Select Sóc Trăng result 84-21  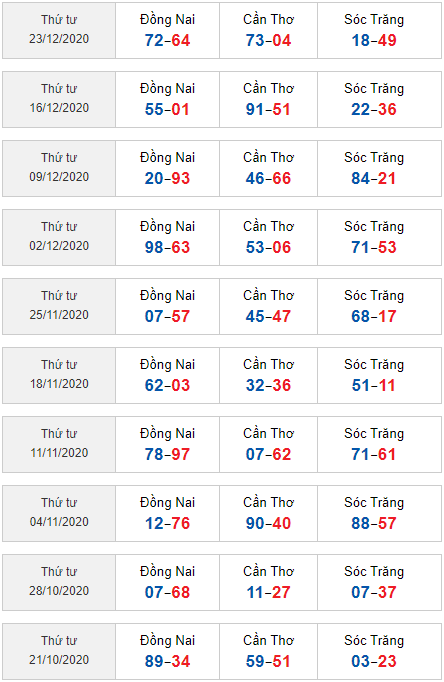pos(374,178)
